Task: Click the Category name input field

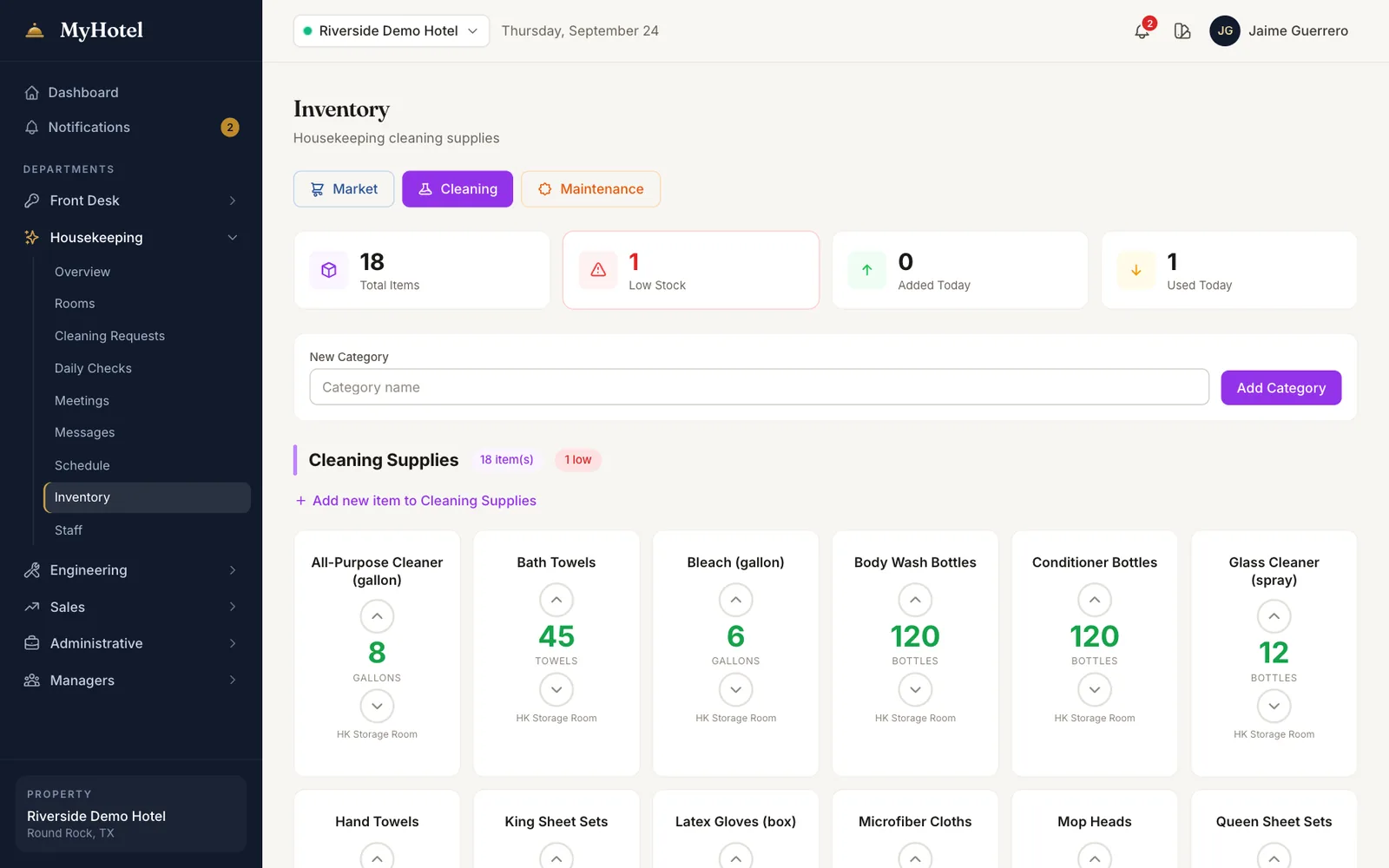Action: pos(759,387)
